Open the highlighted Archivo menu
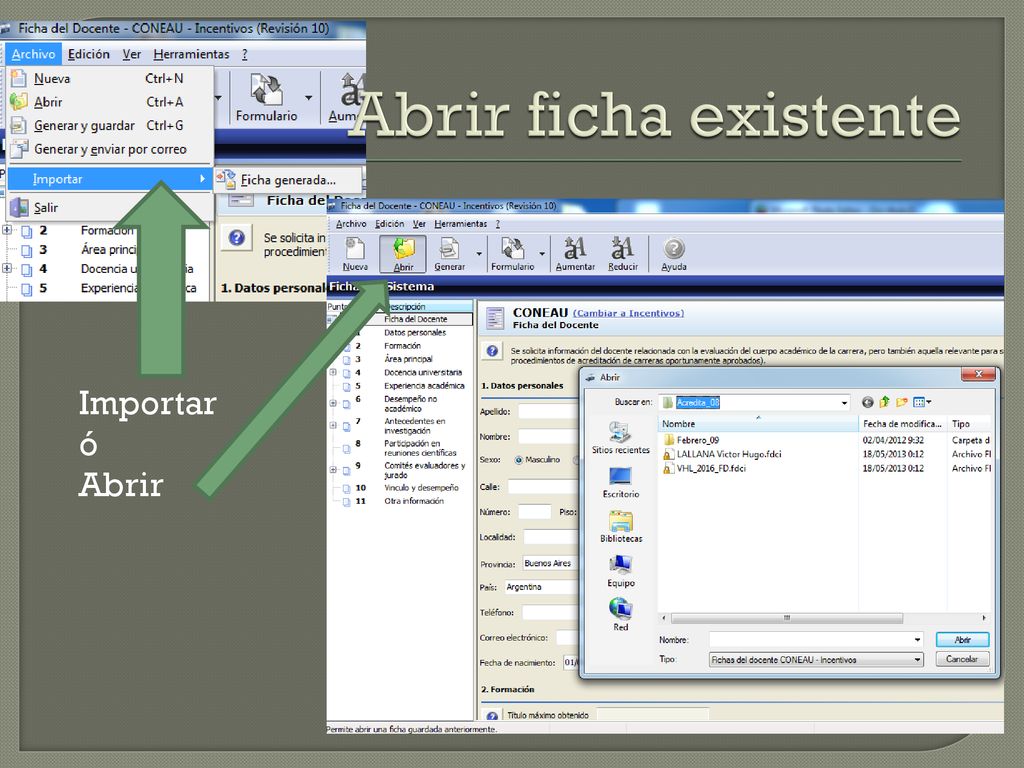The width and height of the screenshot is (1024, 768). click(33, 54)
